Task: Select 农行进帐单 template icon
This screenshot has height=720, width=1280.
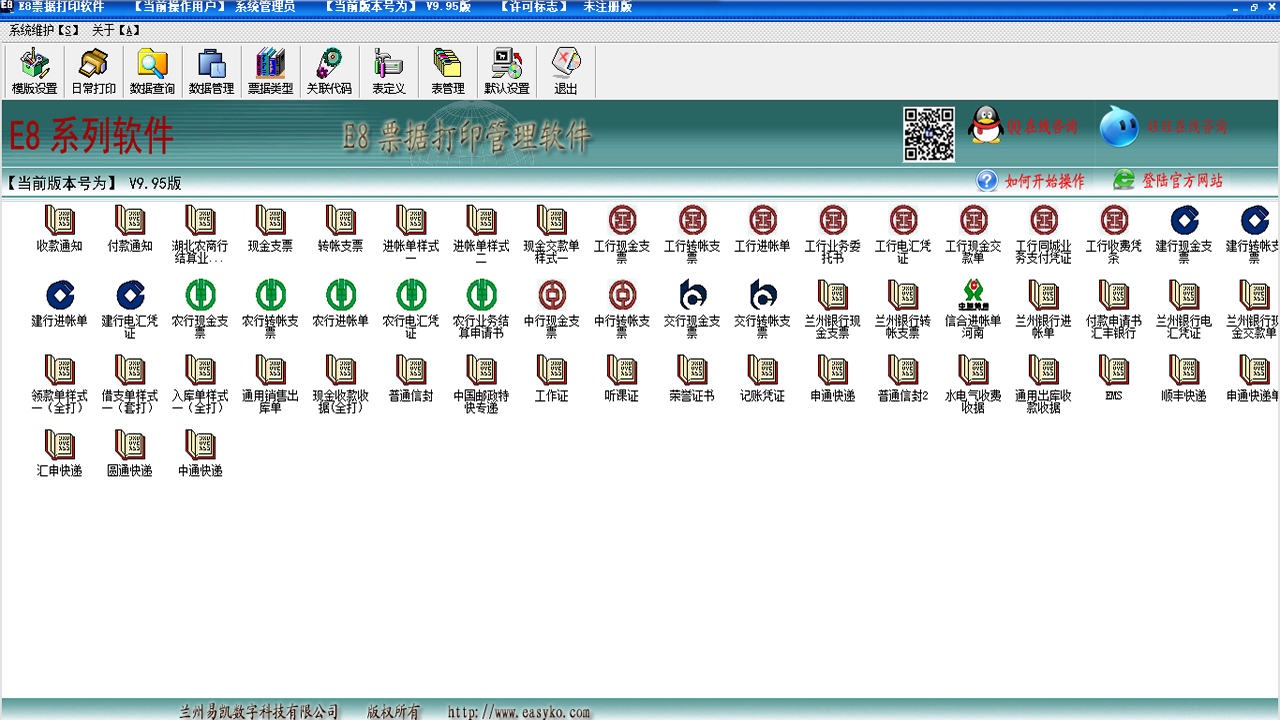Action: coord(340,303)
